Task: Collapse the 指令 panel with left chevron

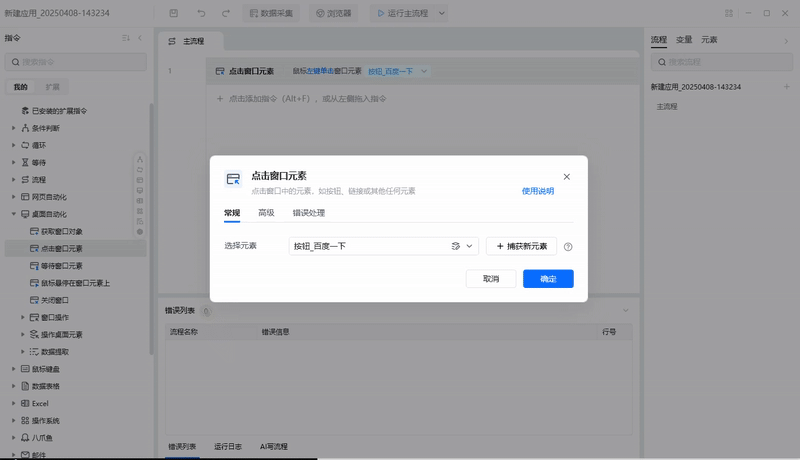Action: [140, 38]
